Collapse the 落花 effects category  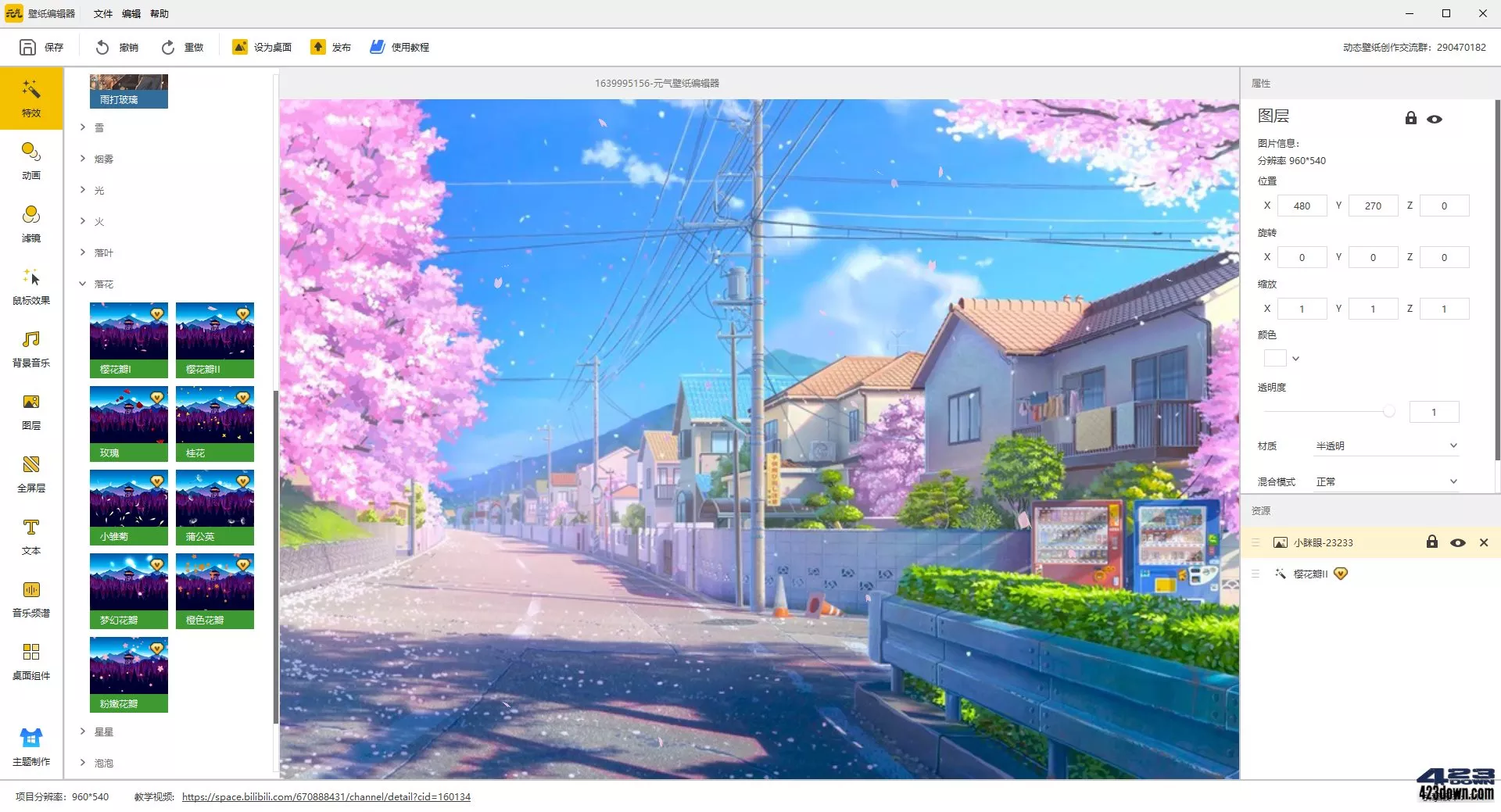(83, 284)
